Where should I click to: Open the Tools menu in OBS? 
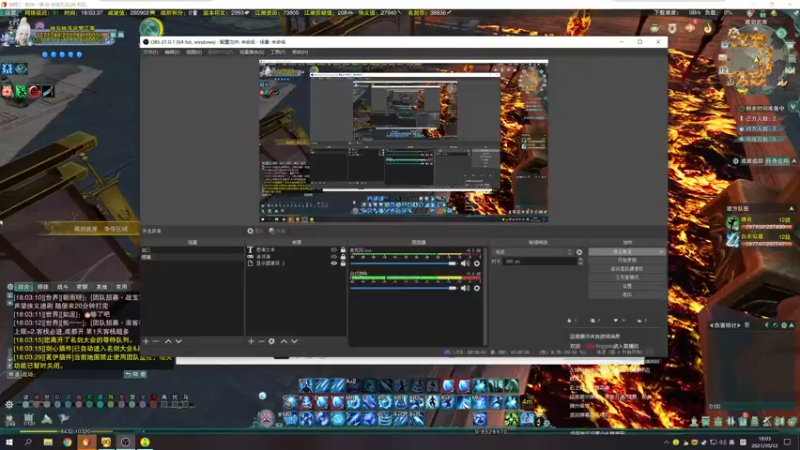pyautogui.click(x=278, y=52)
